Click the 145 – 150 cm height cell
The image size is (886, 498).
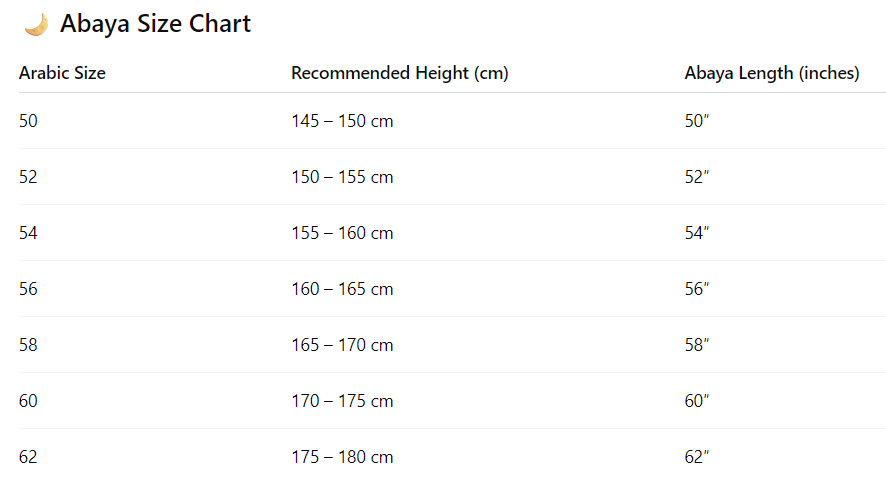342,121
